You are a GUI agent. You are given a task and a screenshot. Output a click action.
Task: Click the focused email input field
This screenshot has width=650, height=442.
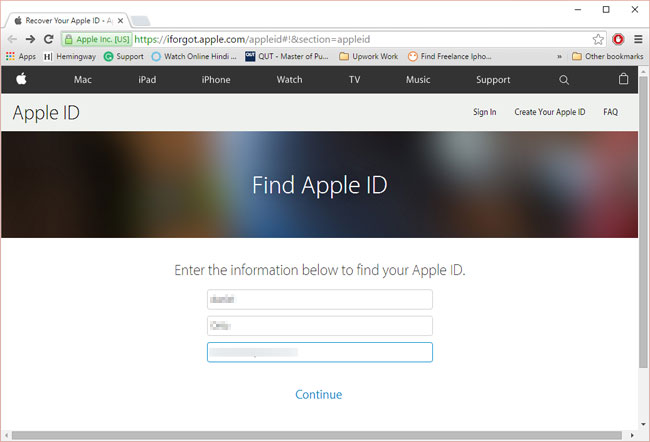point(320,352)
